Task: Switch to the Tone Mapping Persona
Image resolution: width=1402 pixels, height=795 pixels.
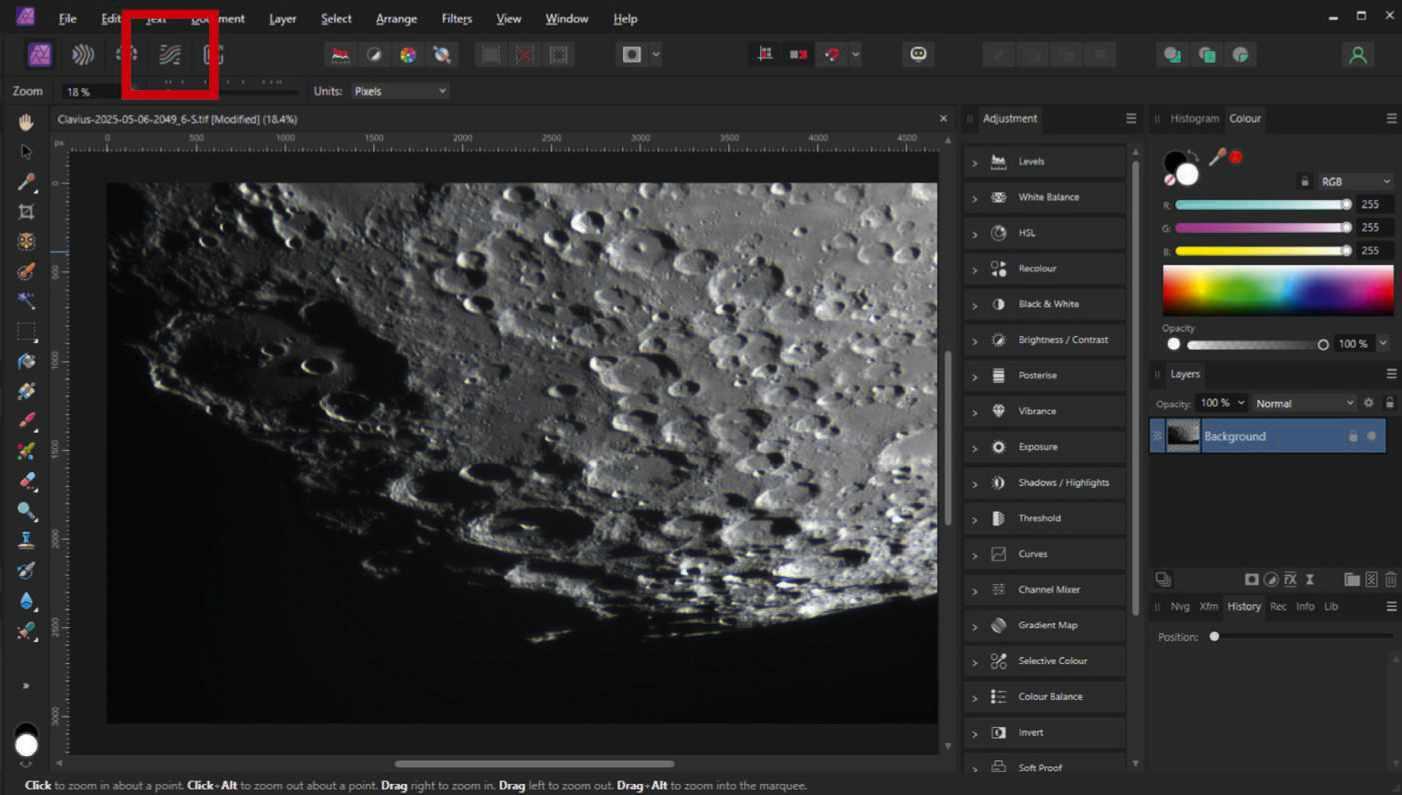Action: coord(170,55)
